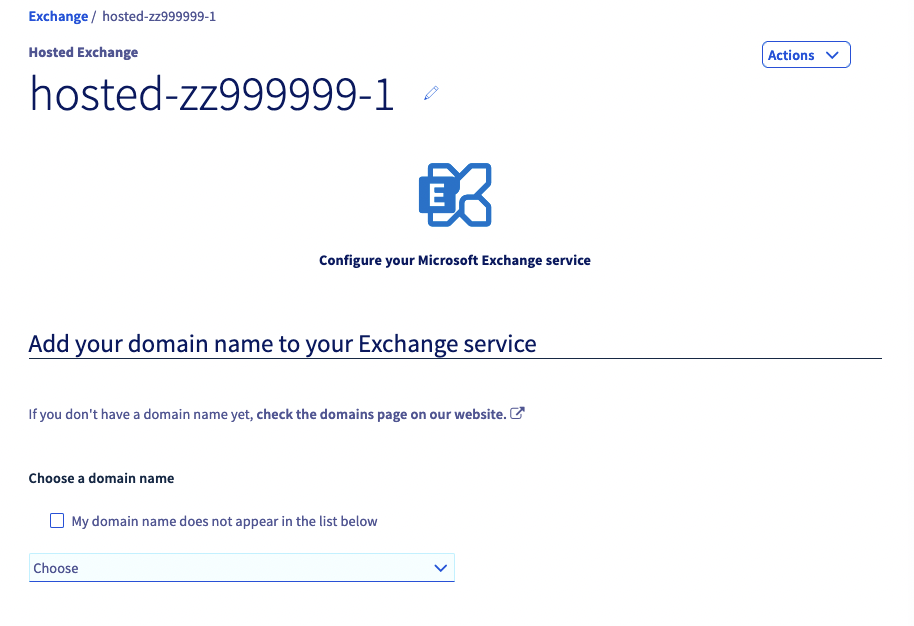Click the Choose domain selection field
The height and width of the screenshot is (626, 914).
coord(242,567)
